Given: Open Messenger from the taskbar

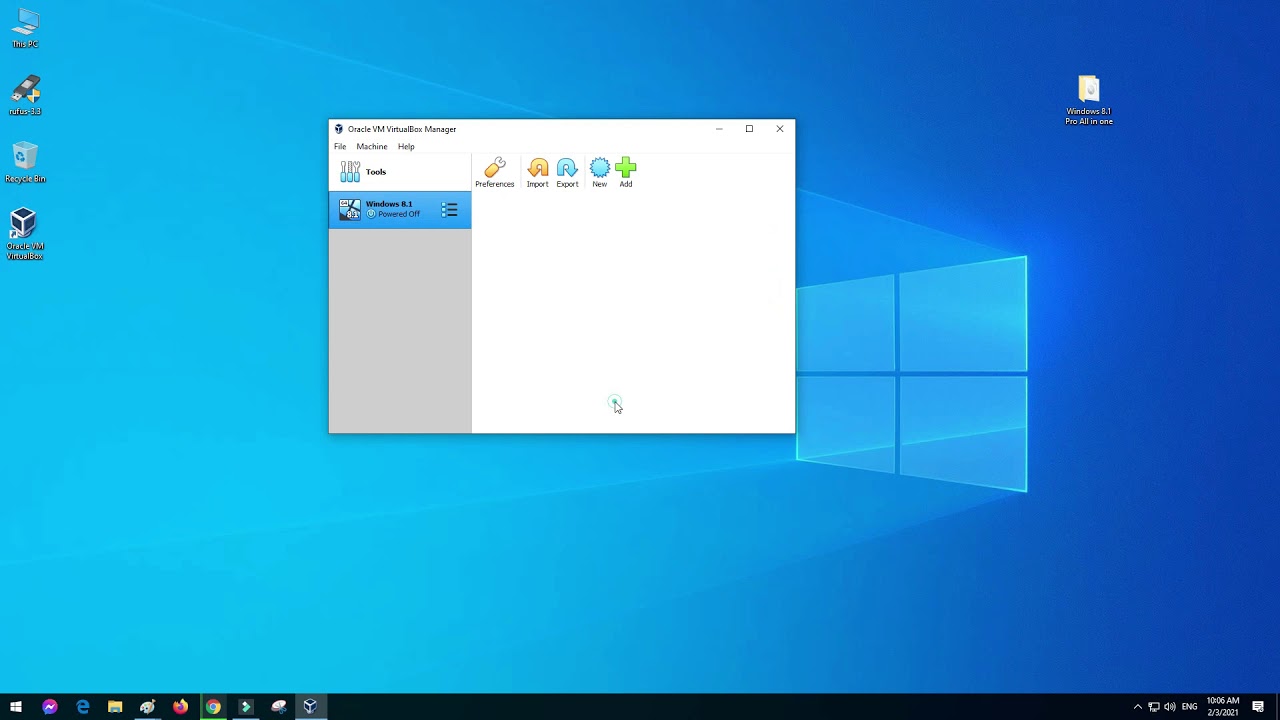Looking at the screenshot, I should pos(50,707).
